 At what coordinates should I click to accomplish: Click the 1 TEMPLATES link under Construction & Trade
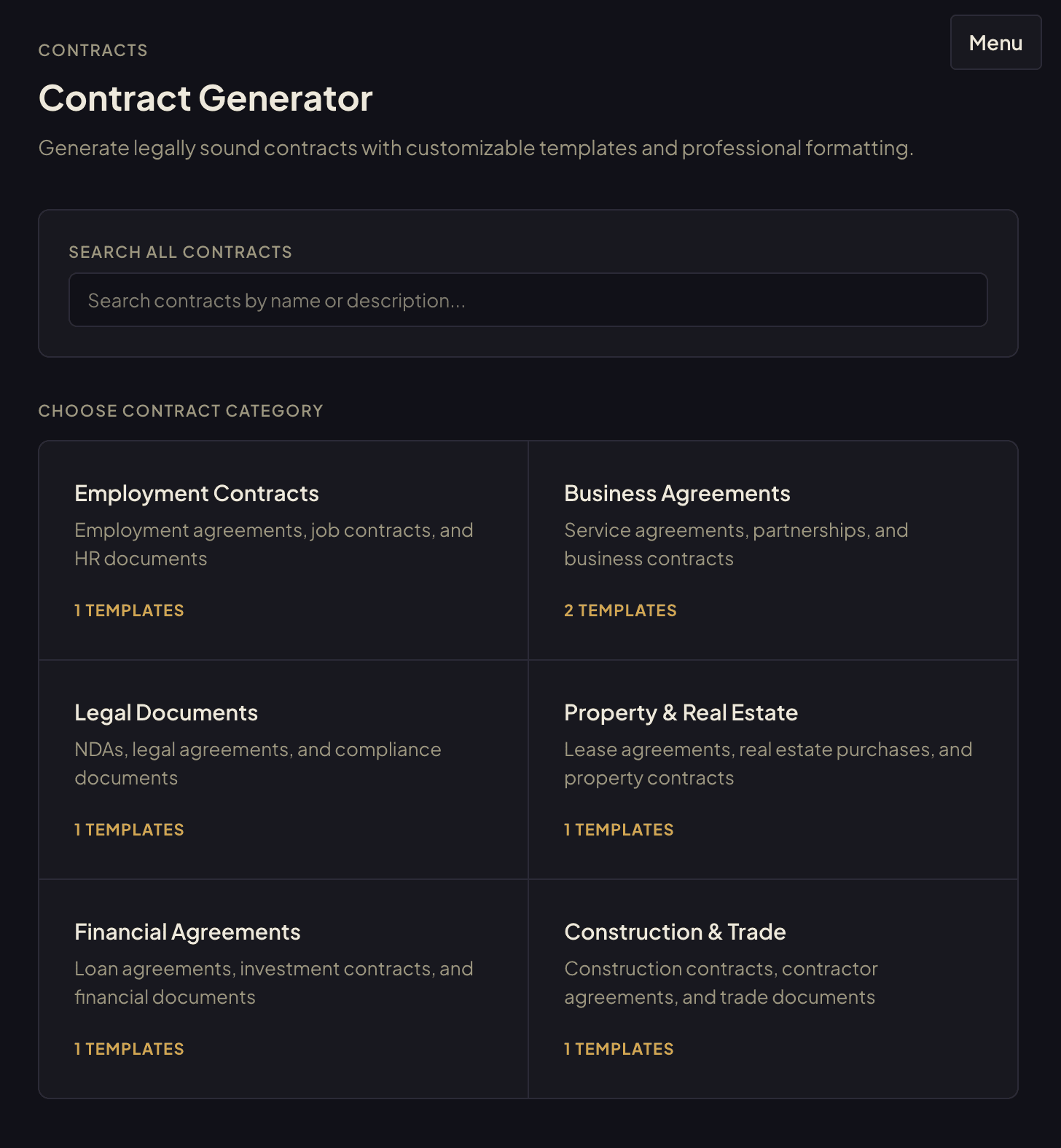[x=619, y=1048]
